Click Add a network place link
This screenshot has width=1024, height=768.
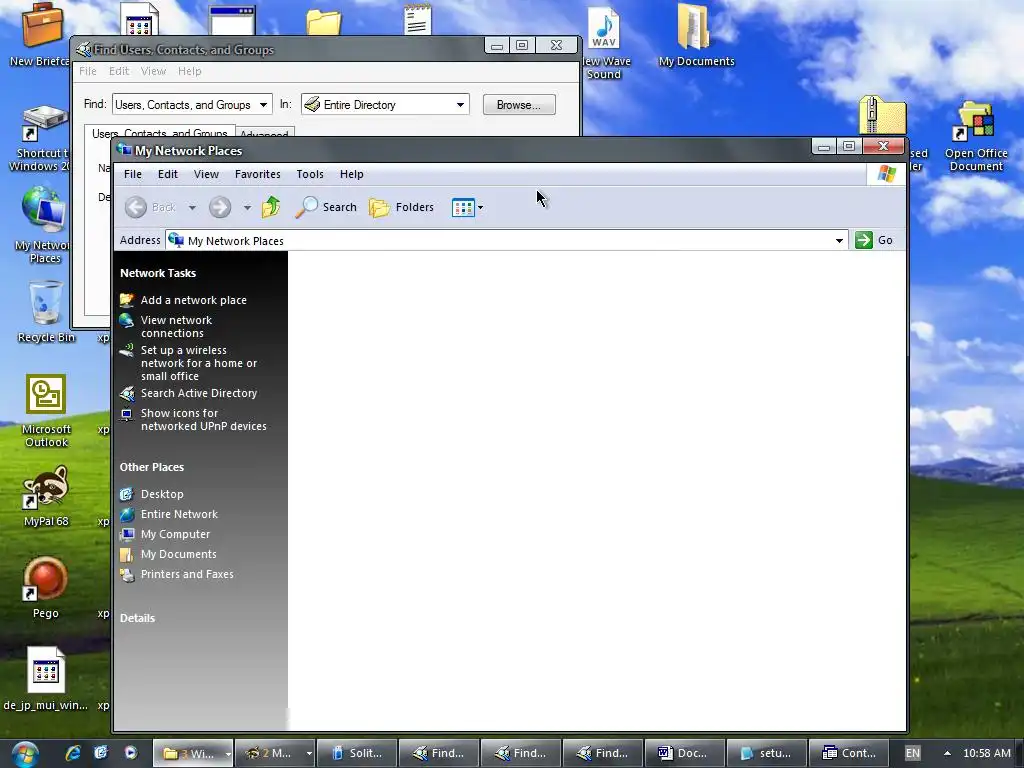[x=193, y=300]
